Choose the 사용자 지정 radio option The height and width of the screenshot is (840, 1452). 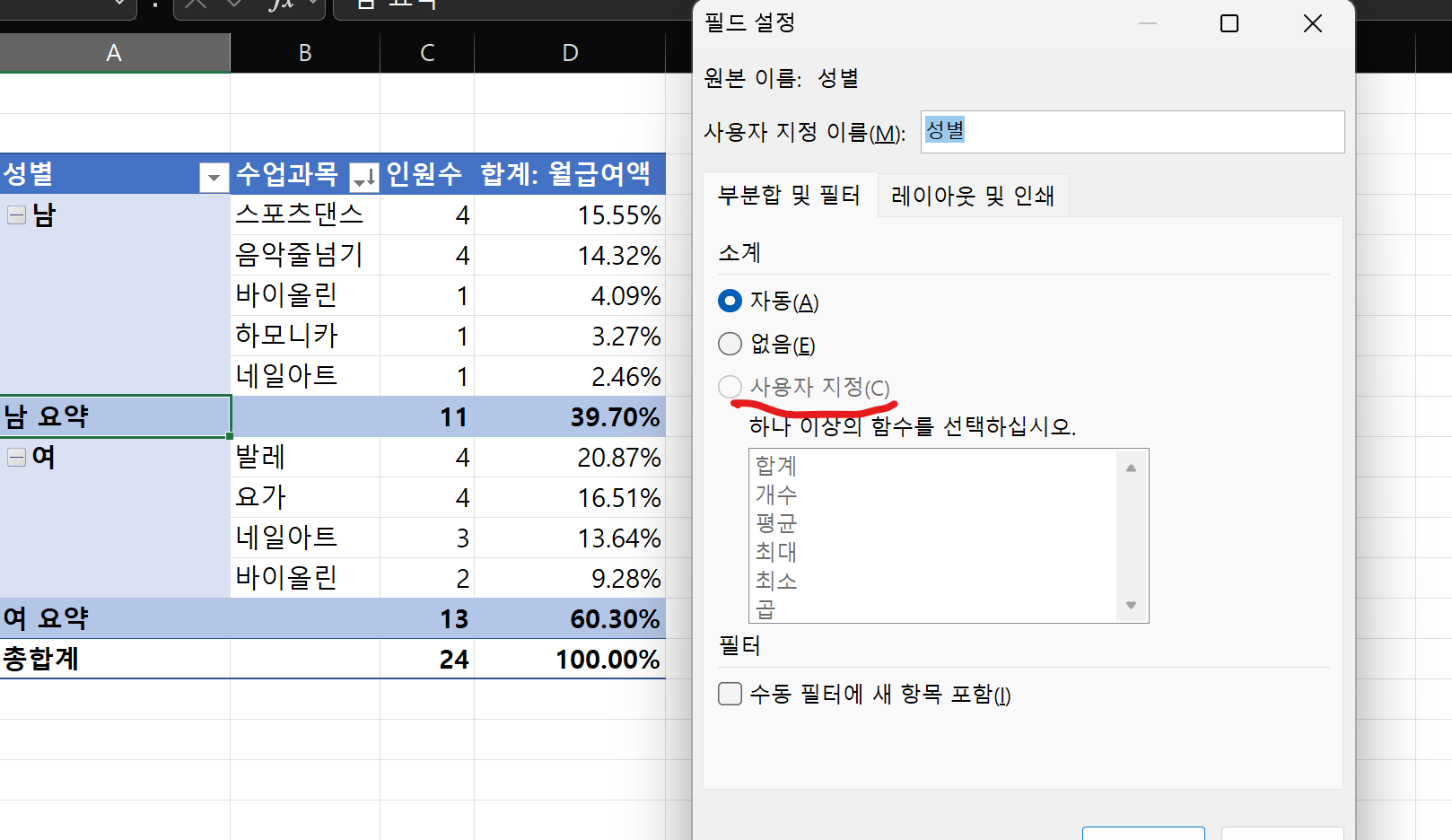point(730,387)
